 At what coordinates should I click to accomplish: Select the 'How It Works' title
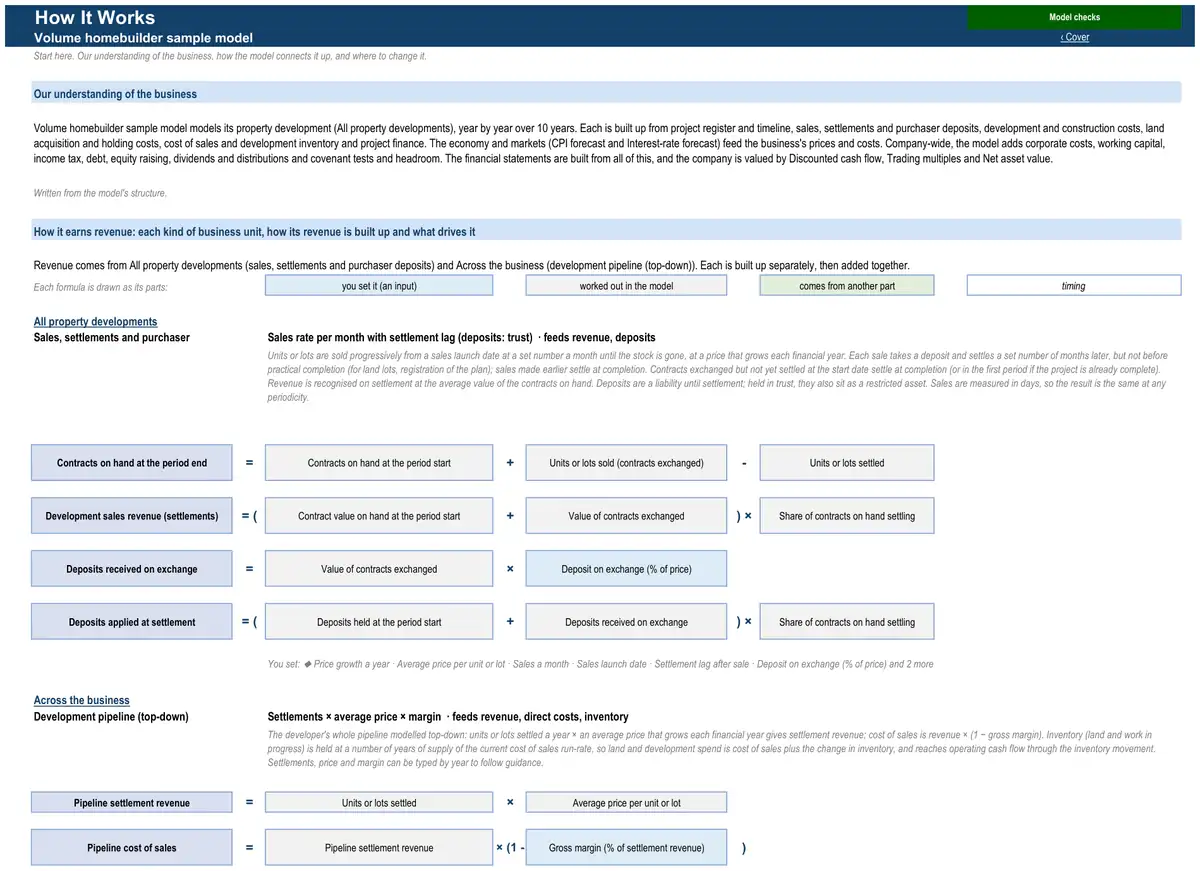pos(95,17)
